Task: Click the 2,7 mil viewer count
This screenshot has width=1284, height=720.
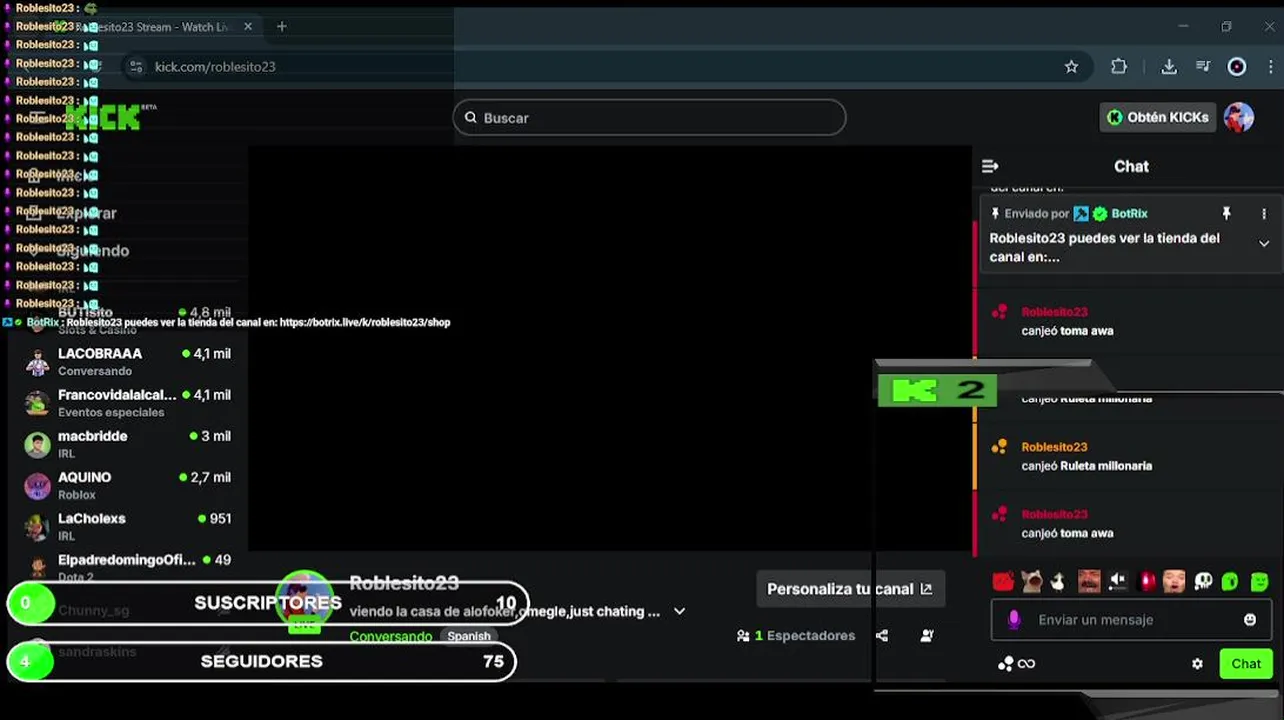Action: point(205,477)
